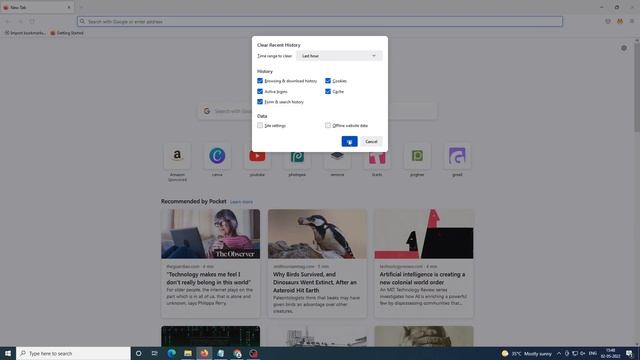The width and height of the screenshot is (640, 360).
Task: Uncheck the Cookies checkbox
Action: pos(328,81)
